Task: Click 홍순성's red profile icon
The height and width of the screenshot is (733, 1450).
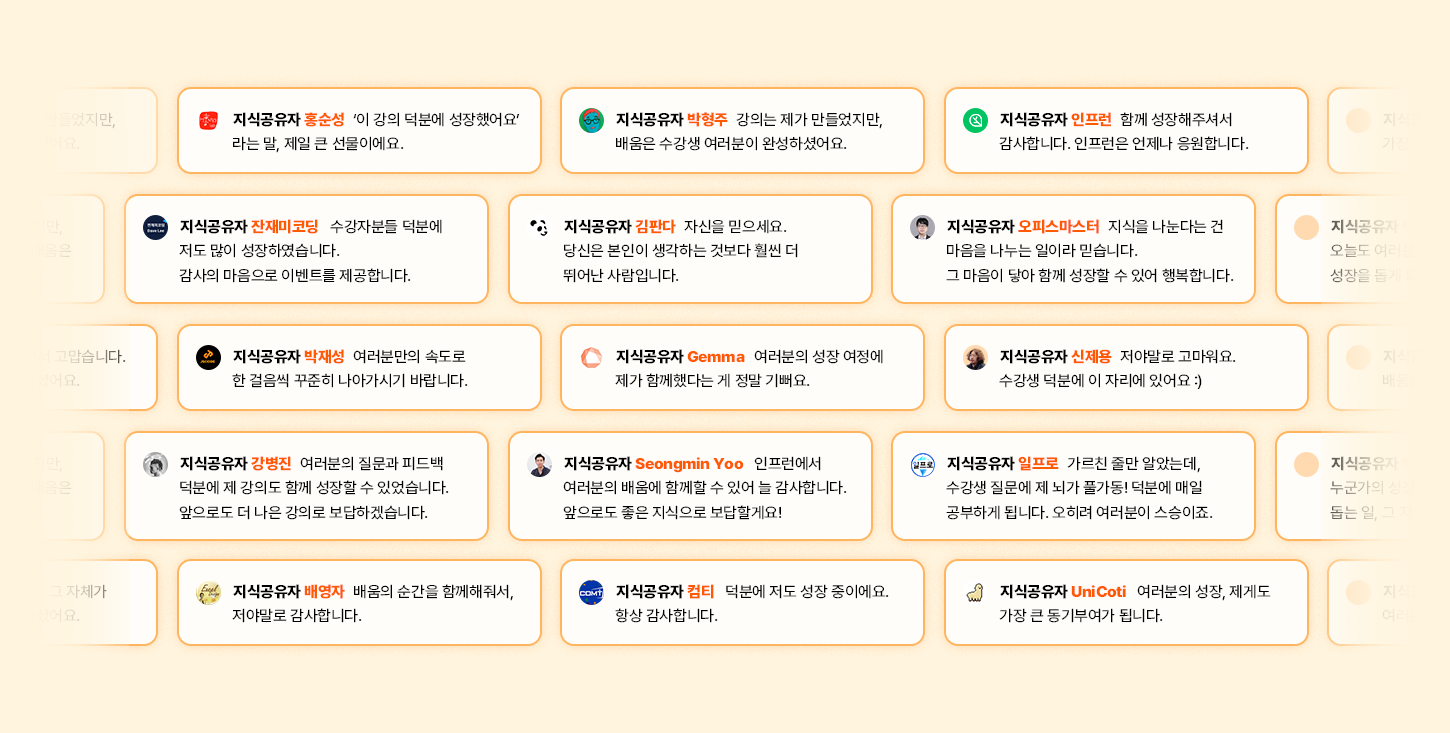Action: tap(208, 120)
